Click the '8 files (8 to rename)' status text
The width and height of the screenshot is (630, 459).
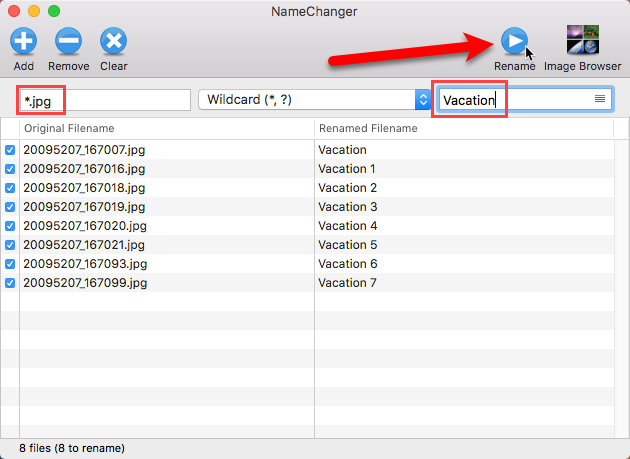pyautogui.click(x=72, y=448)
